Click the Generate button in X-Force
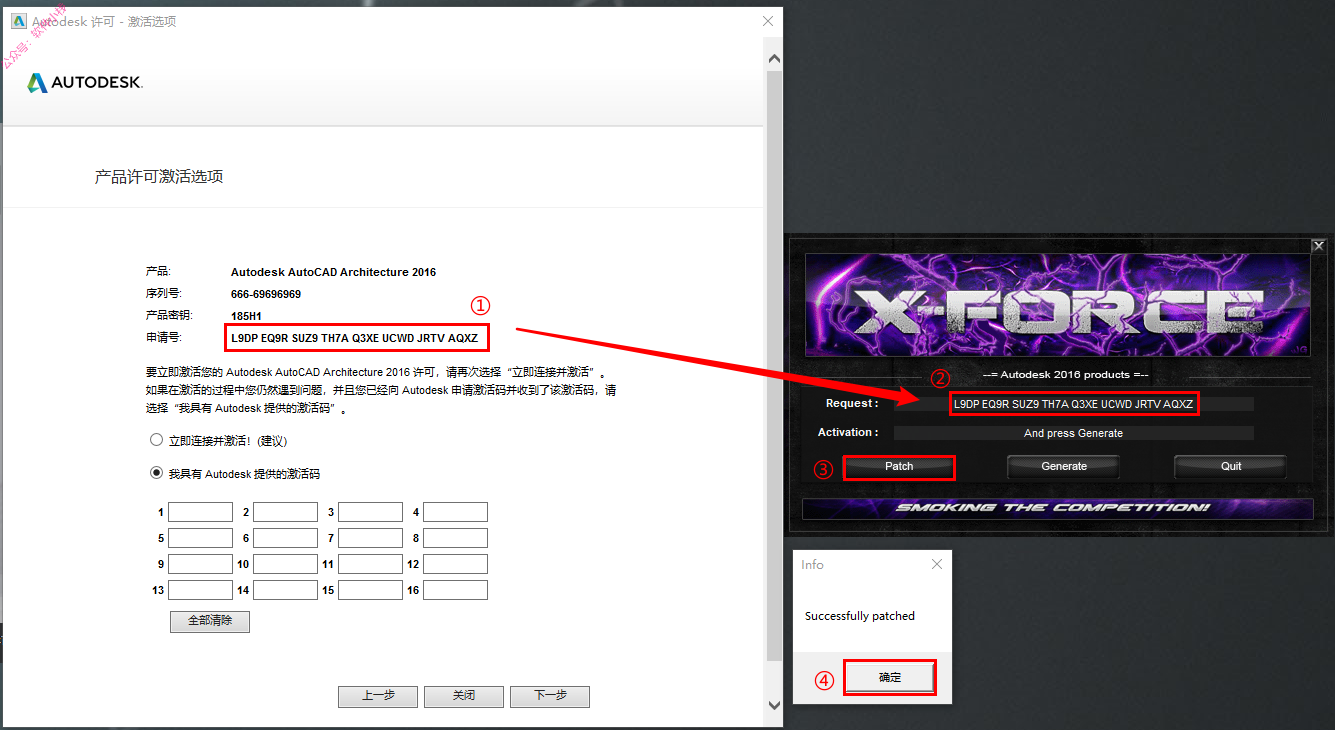Image resolution: width=1335 pixels, height=730 pixels. (x=1064, y=467)
